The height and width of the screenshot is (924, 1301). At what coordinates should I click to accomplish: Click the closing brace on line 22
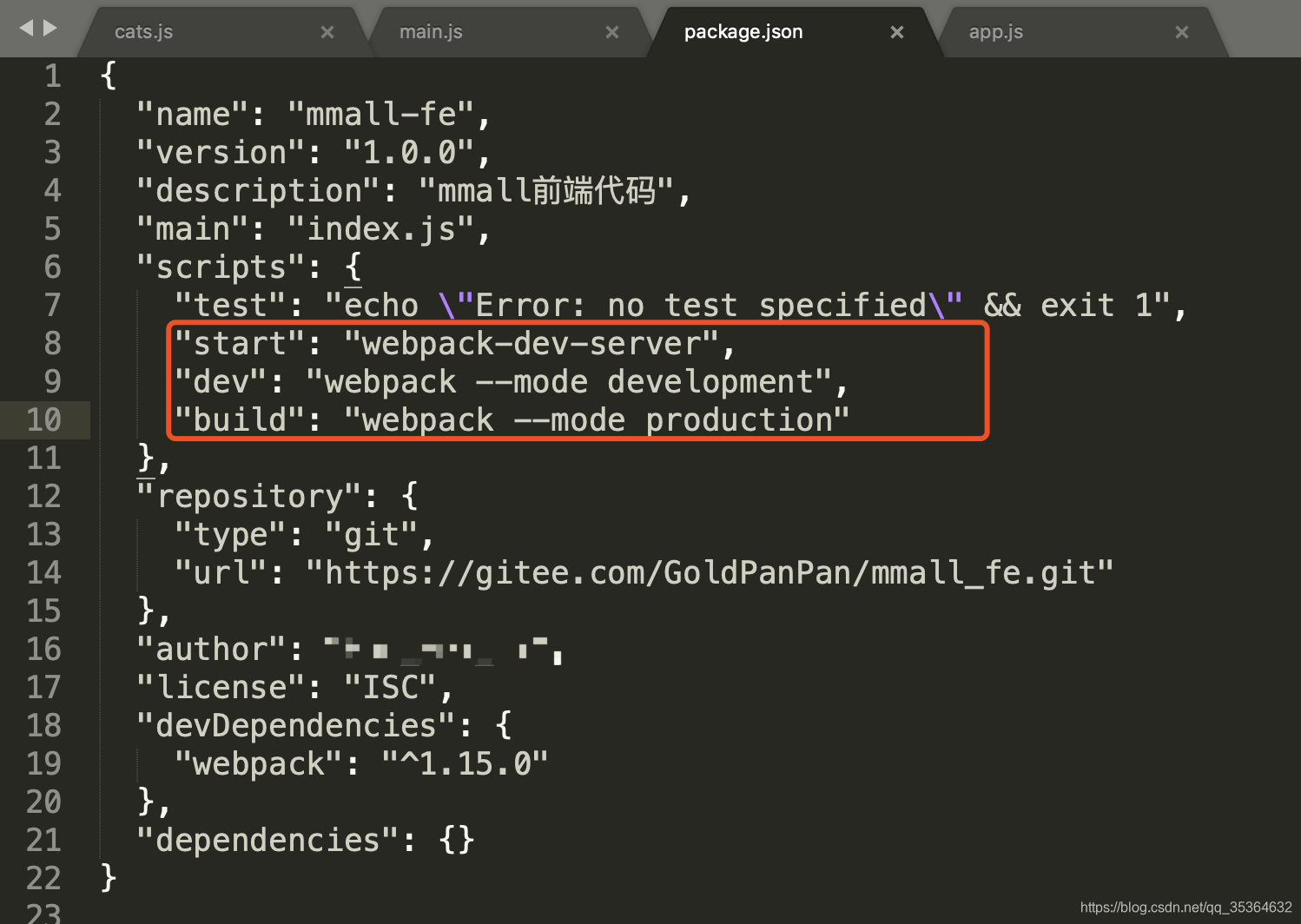(x=109, y=878)
